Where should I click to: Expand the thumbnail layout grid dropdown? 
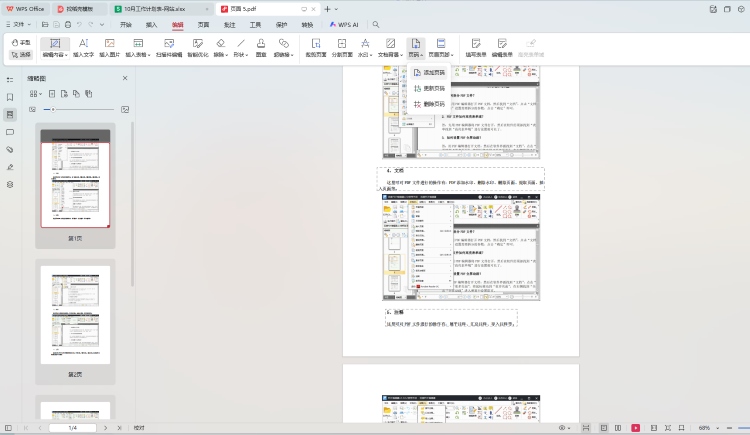pyautogui.click(x=36, y=93)
